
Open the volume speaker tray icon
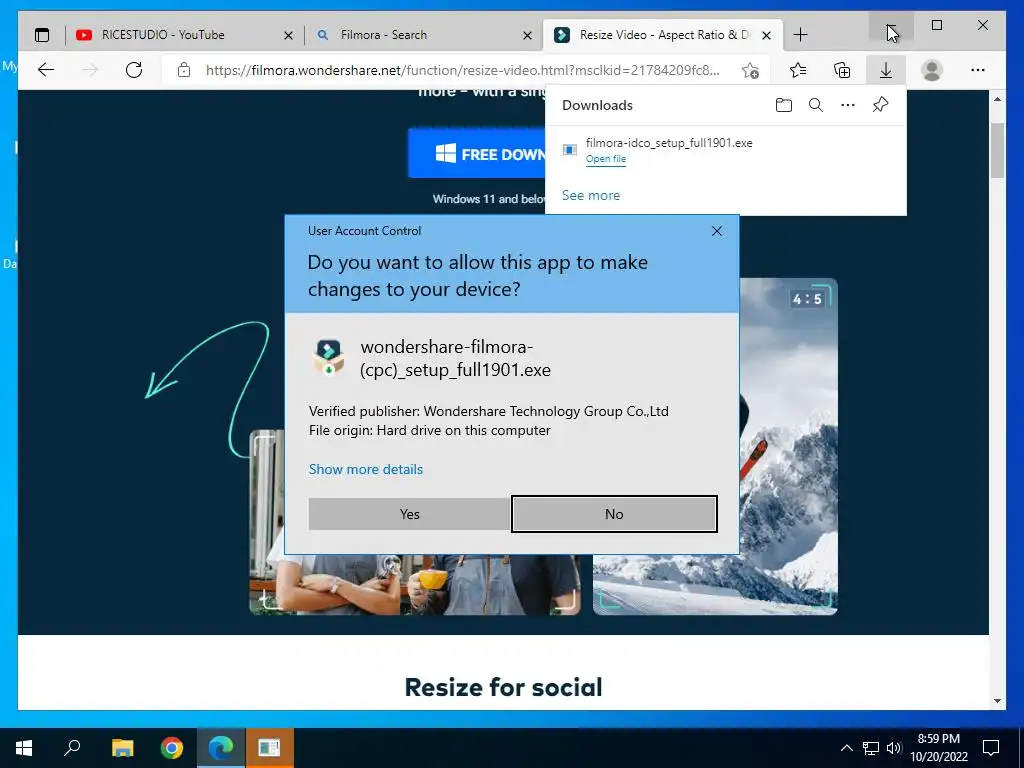click(x=894, y=748)
